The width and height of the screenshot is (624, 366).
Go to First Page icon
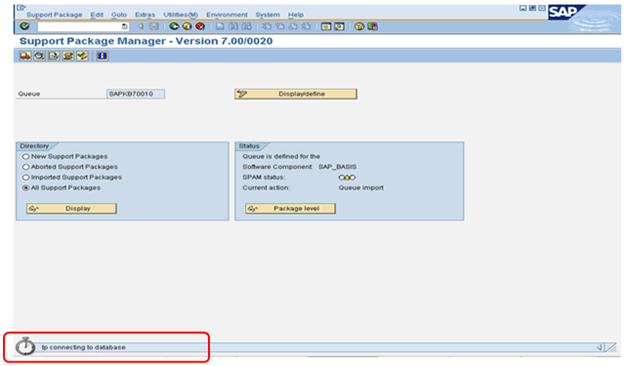coord(267,26)
